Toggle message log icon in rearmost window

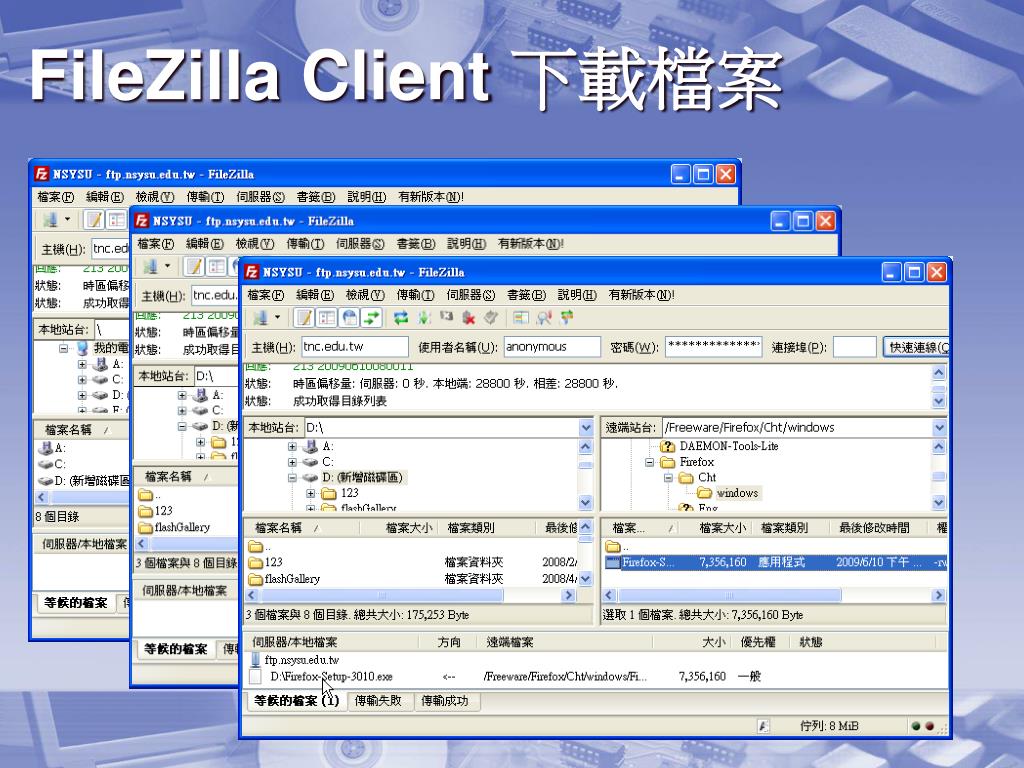click(x=94, y=220)
